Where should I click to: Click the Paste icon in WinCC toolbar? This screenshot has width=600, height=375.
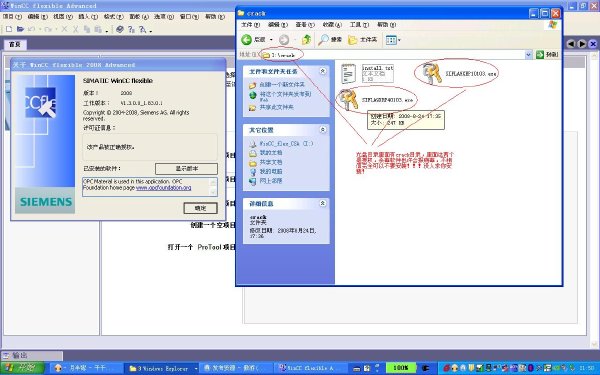tap(98, 29)
